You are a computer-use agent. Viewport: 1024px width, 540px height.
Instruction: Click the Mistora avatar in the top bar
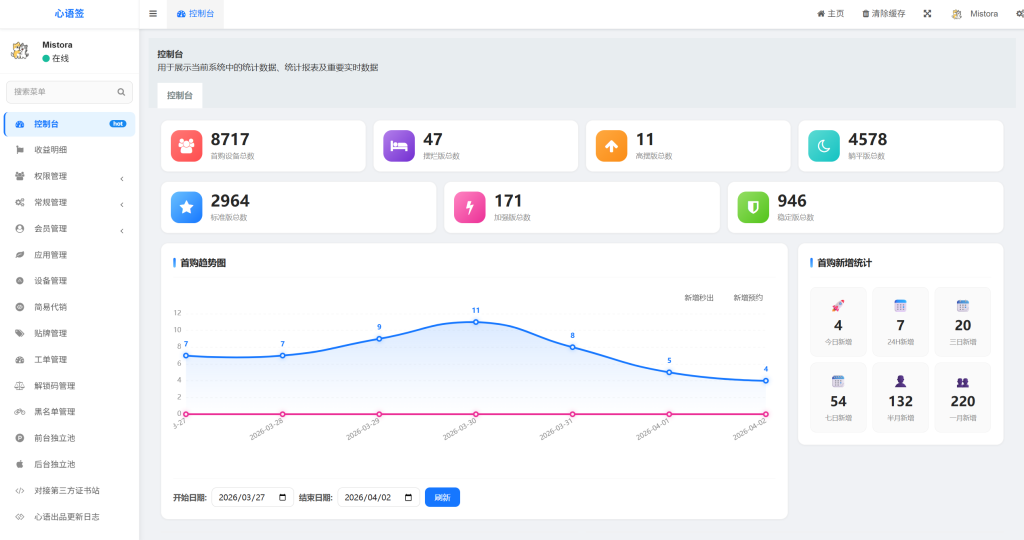tap(957, 14)
